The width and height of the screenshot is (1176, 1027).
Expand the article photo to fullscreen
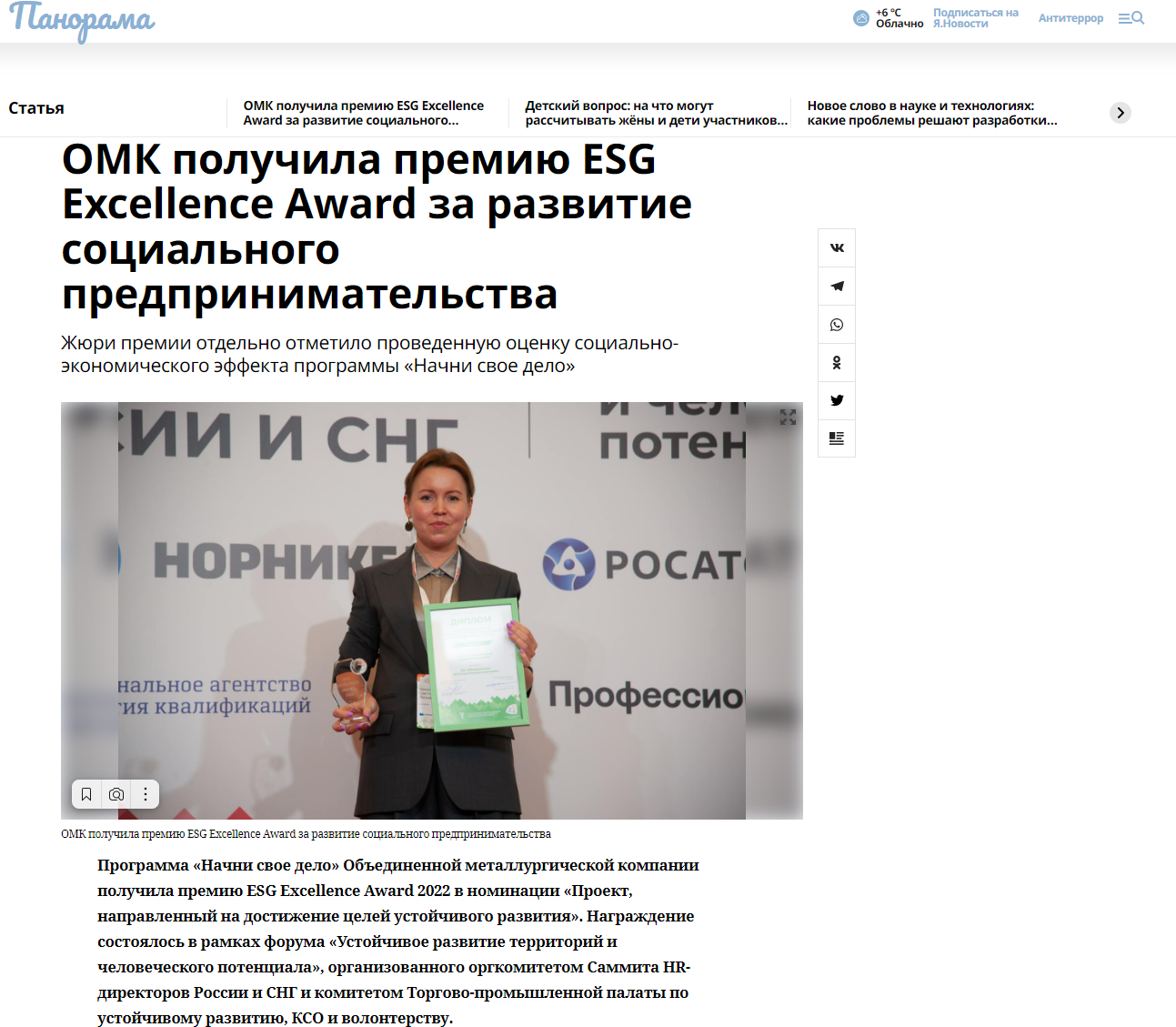[x=788, y=418]
